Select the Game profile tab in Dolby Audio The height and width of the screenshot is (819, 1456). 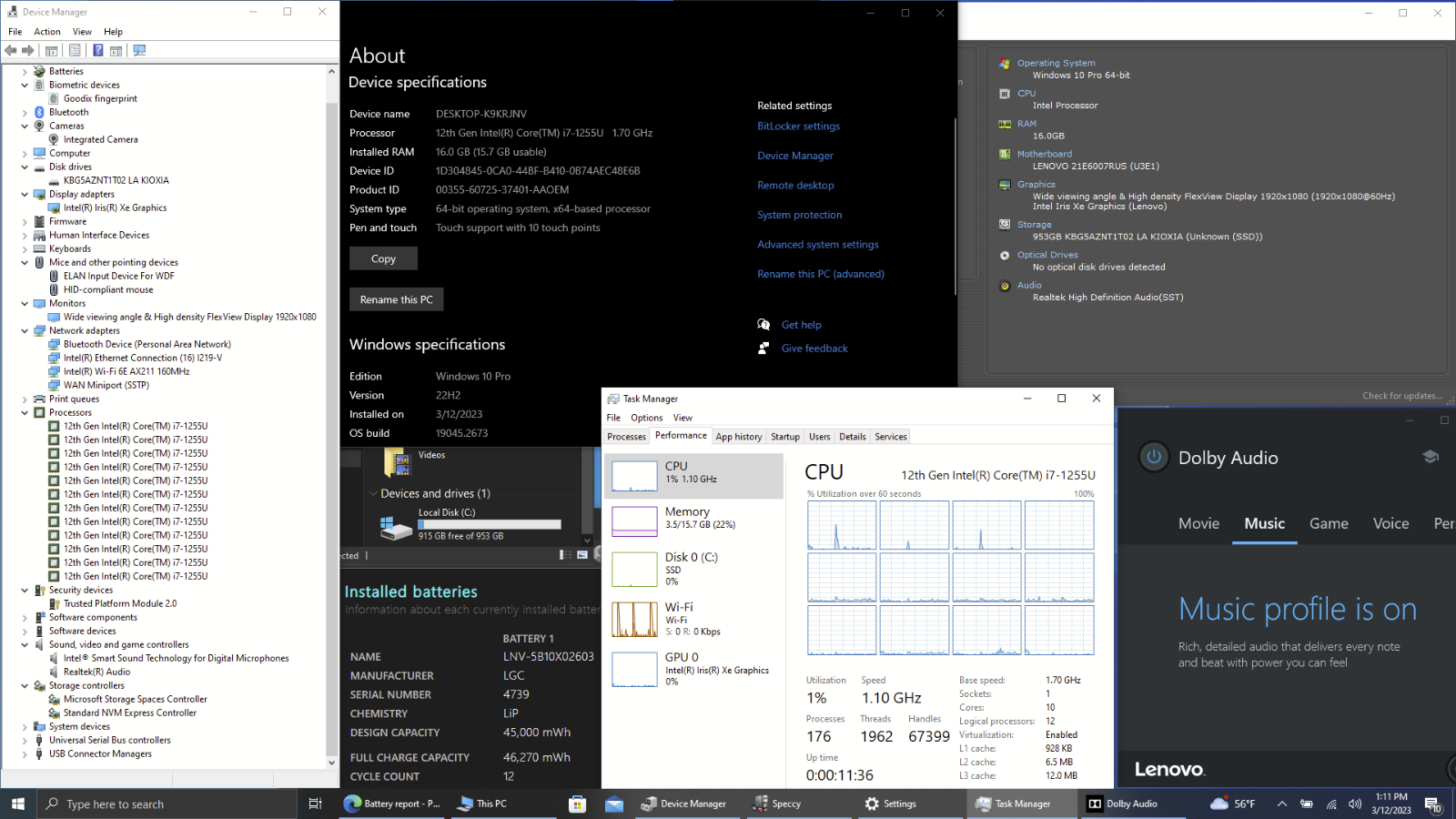click(x=1329, y=523)
